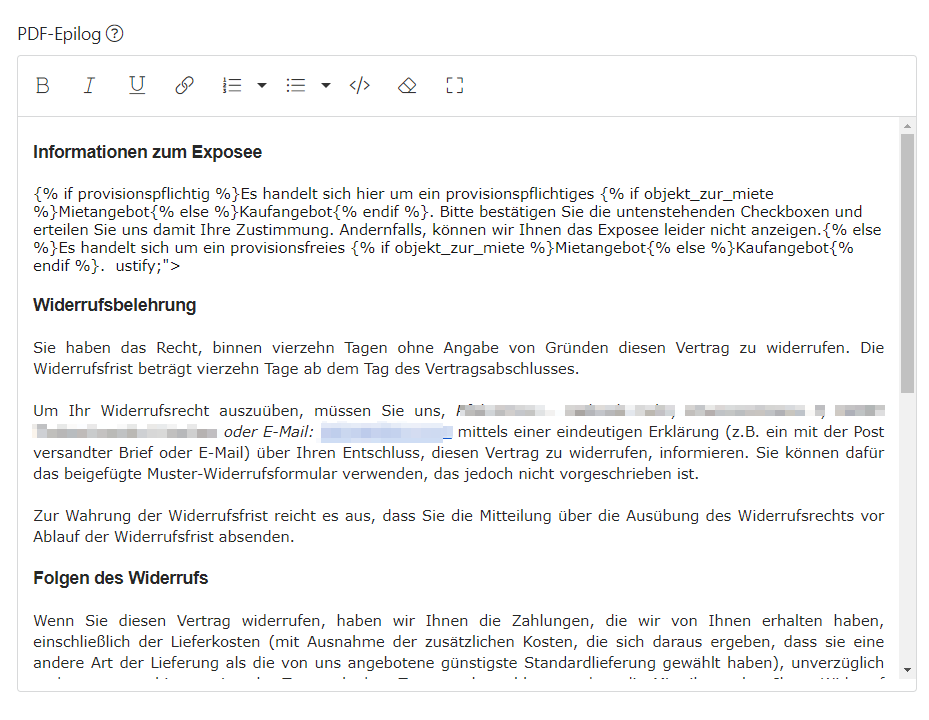Place cursor in 'Folgen des Widerrufs' heading
The image size is (929, 720).
click(x=120, y=578)
